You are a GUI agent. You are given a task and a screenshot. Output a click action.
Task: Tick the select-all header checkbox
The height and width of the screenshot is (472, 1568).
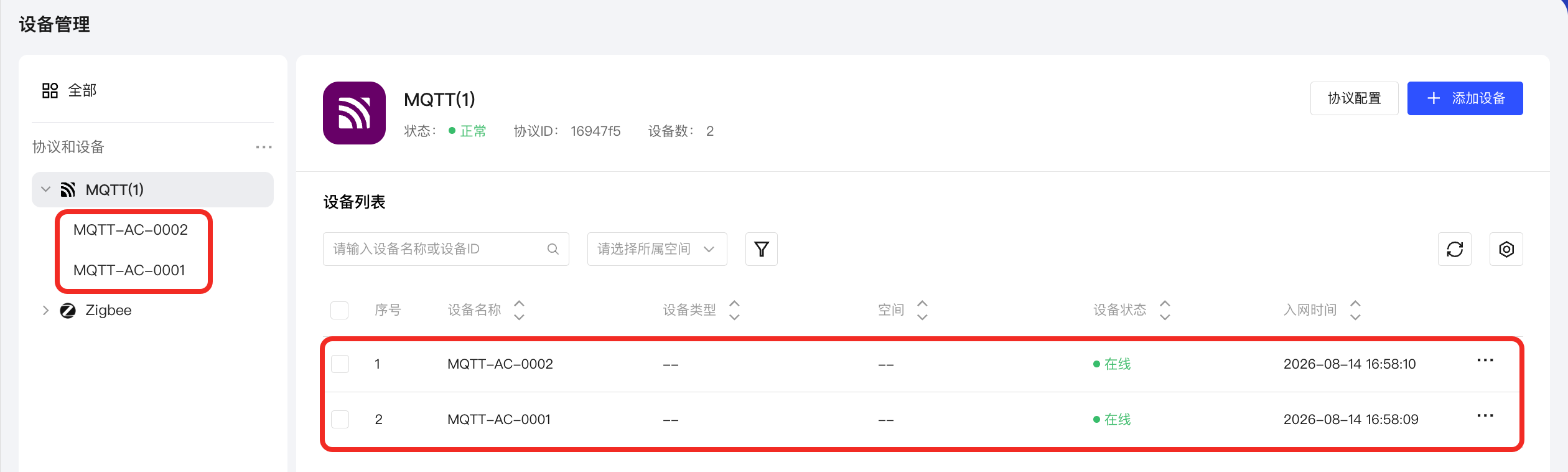[x=339, y=309]
